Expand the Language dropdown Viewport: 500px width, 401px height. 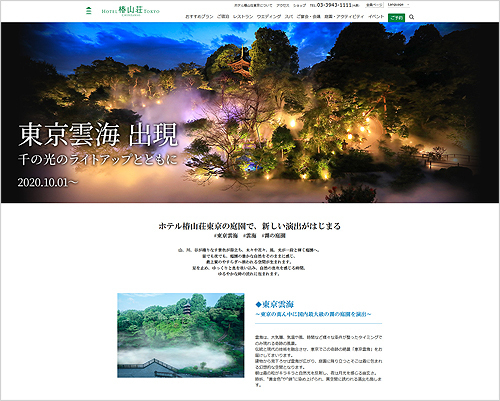click(399, 5)
